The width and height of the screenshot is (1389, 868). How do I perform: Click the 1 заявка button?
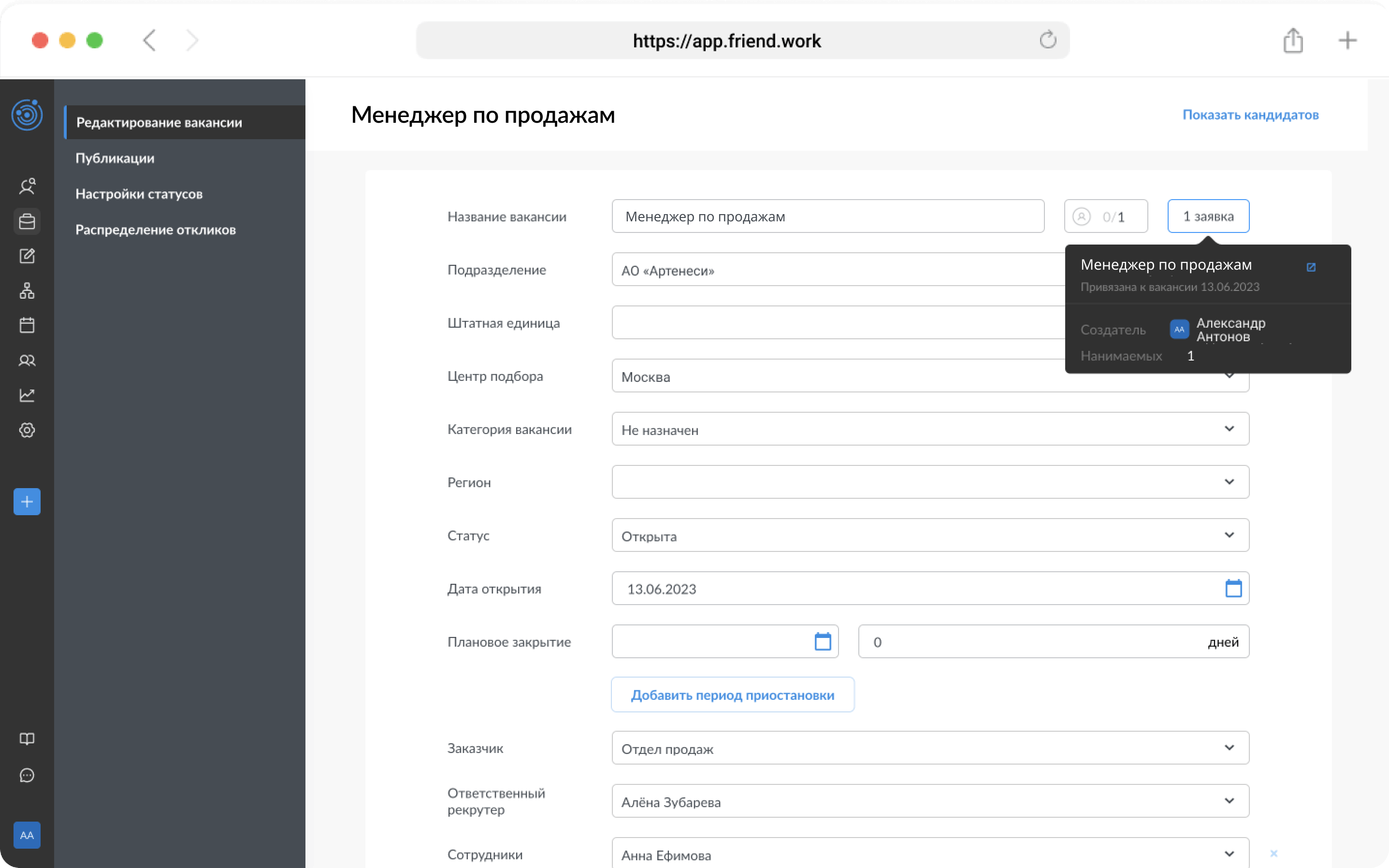(x=1208, y=217)
